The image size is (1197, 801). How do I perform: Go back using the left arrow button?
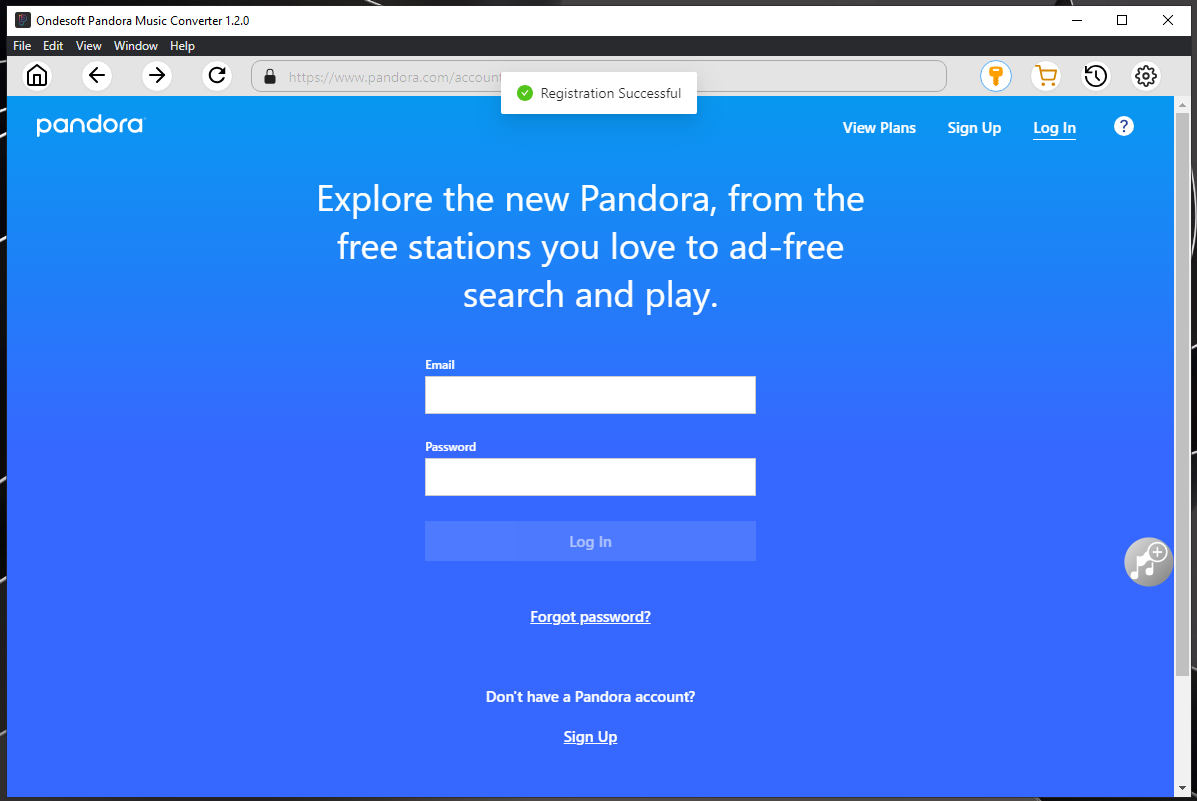pos(97,76)
